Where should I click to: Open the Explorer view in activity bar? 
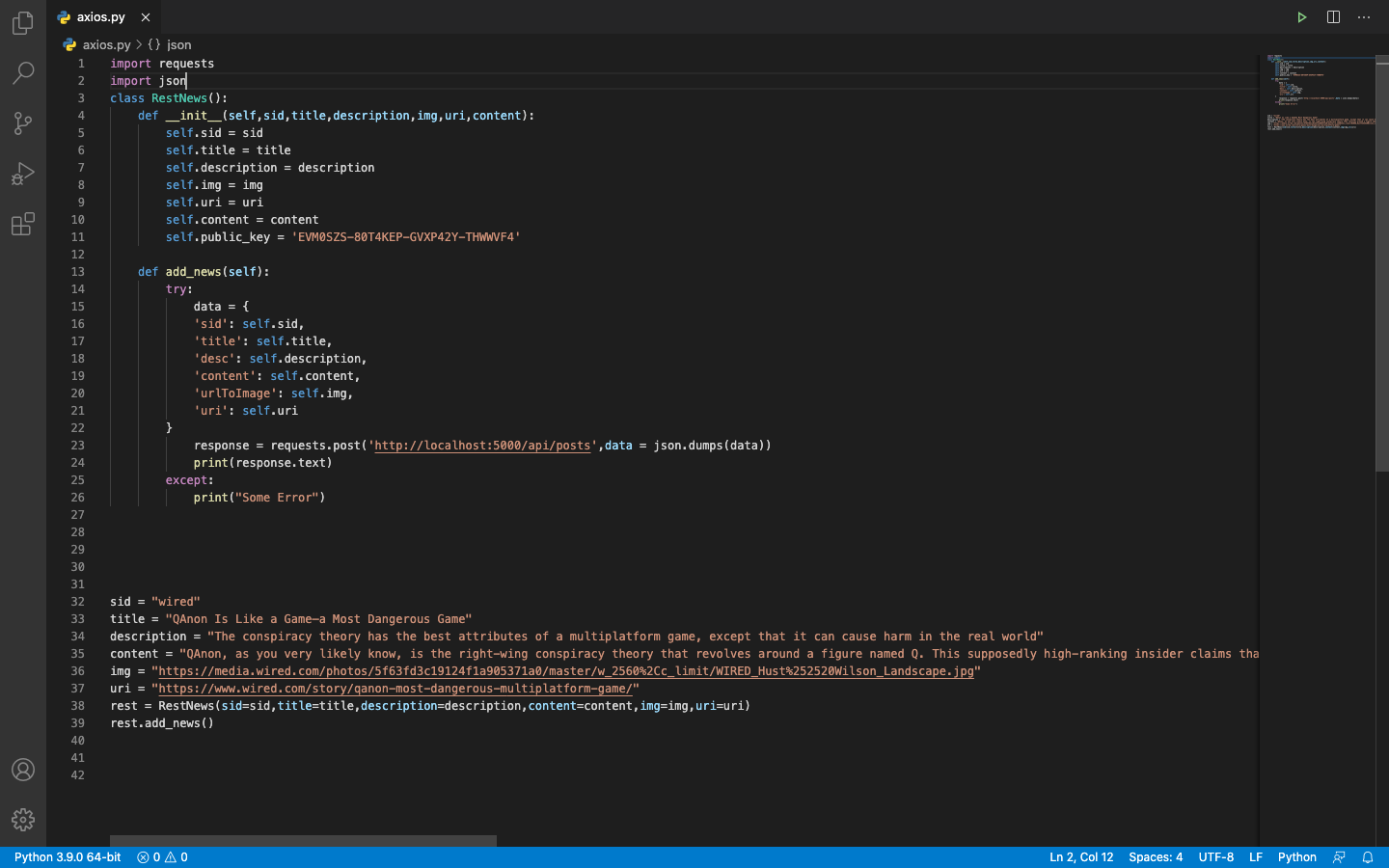coord(23,22)
